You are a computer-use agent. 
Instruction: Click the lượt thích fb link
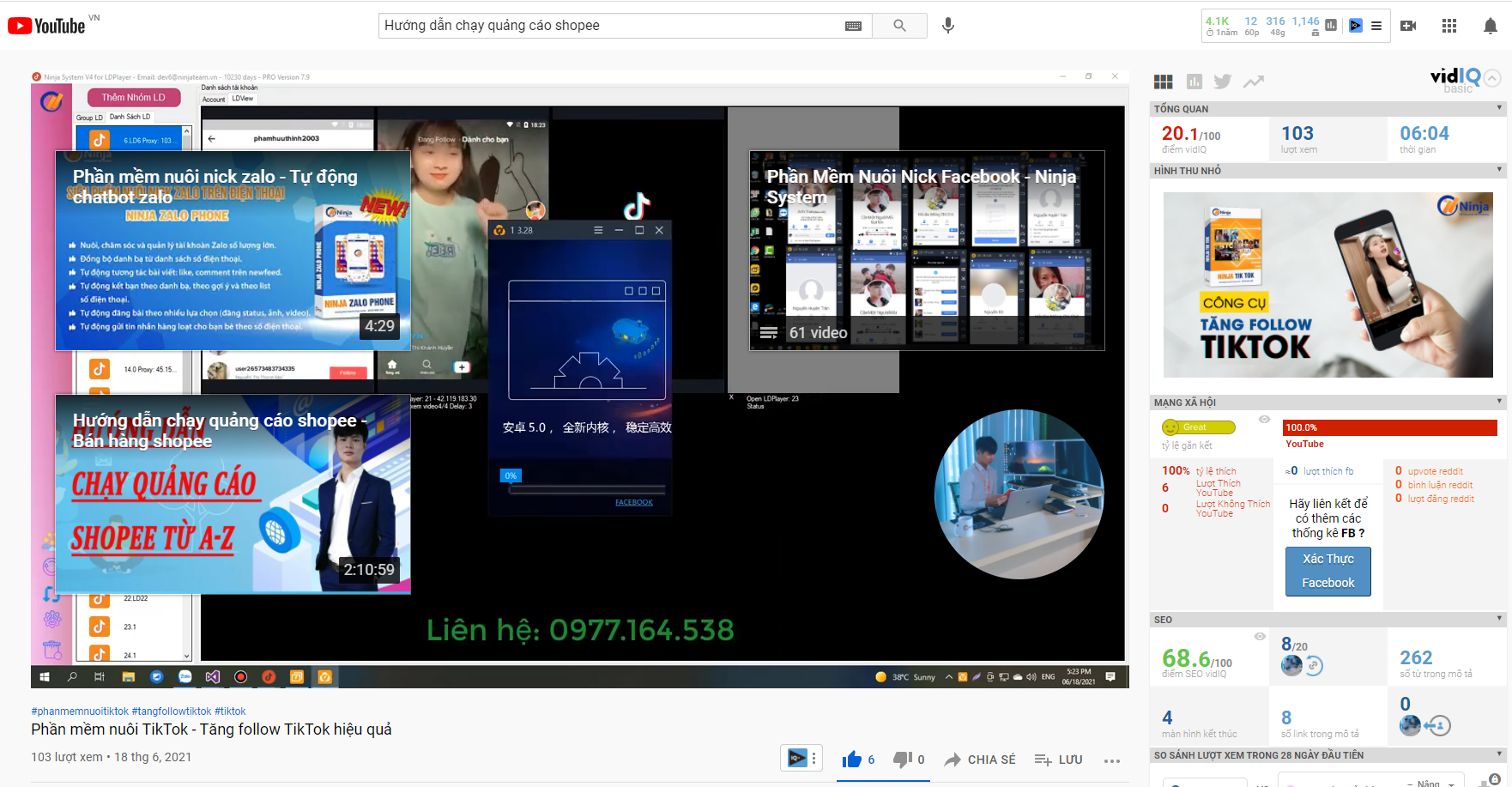pyautogui.click(x=1328, y=471)
